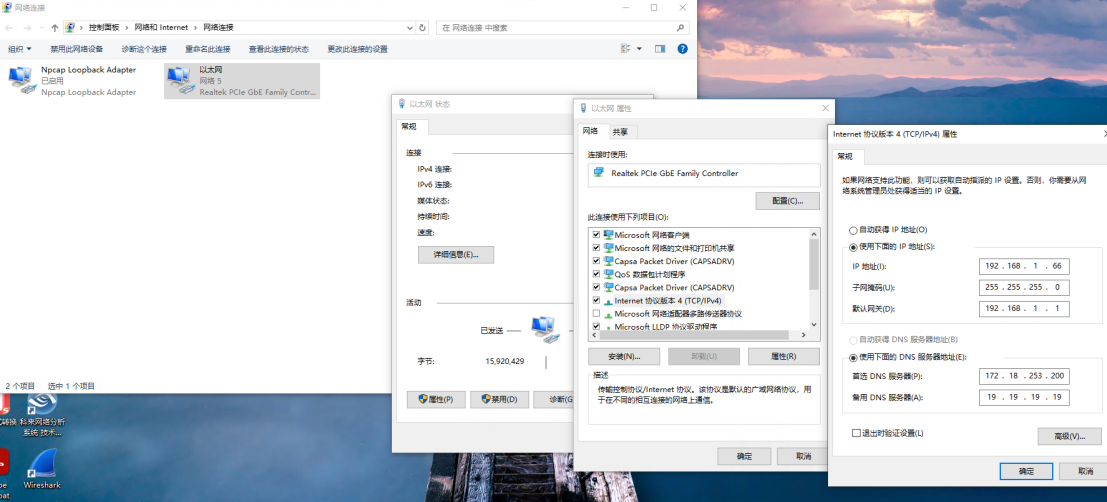Viewport: 1107px width, 502px height.
Task: Click 以太网 状态 title bar icon
Action: tap(402, 104)
